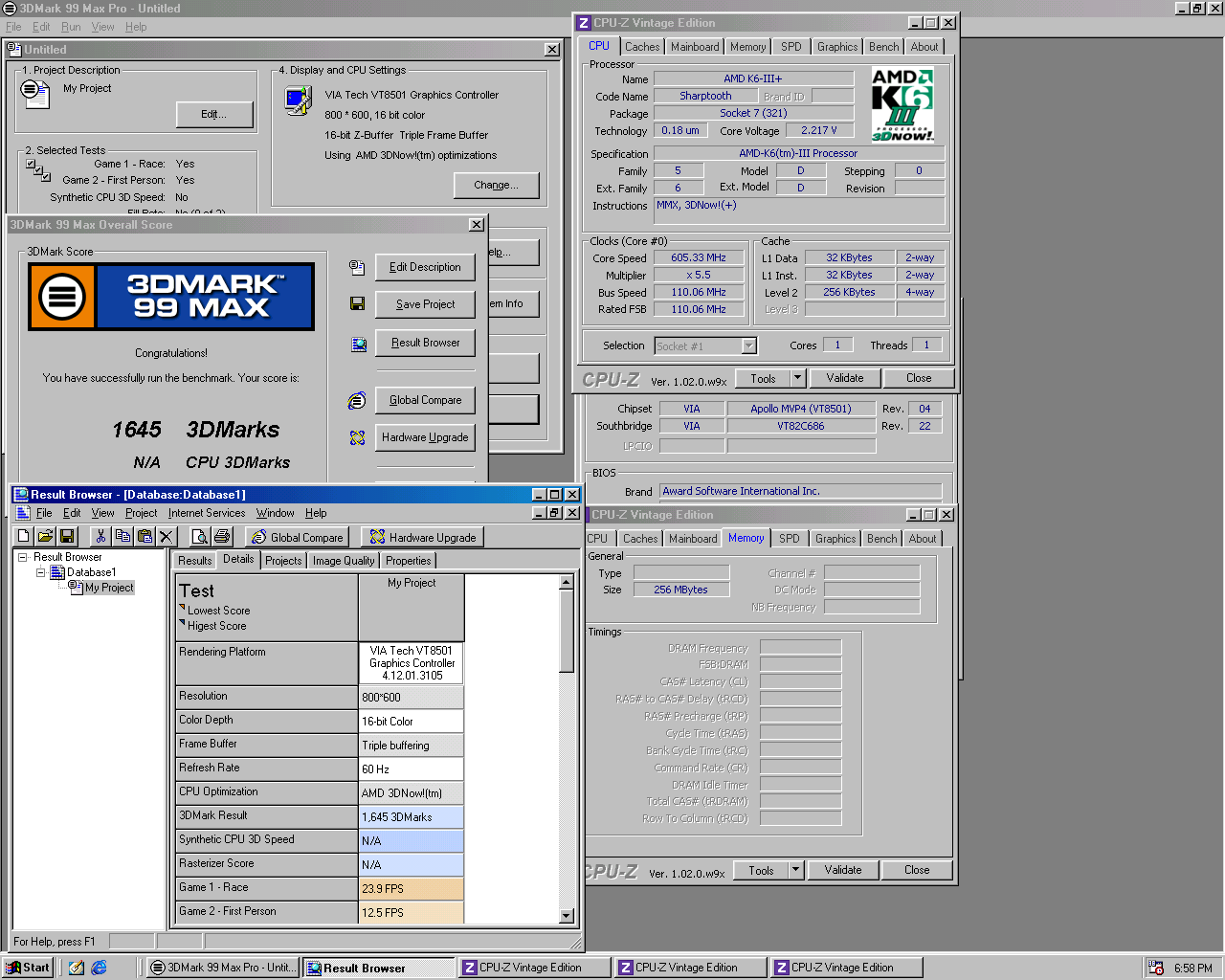Viewport: 1225px width, 980px height.
Task: Click the Start button on the taskbar
Action: [x=28, y=968]
